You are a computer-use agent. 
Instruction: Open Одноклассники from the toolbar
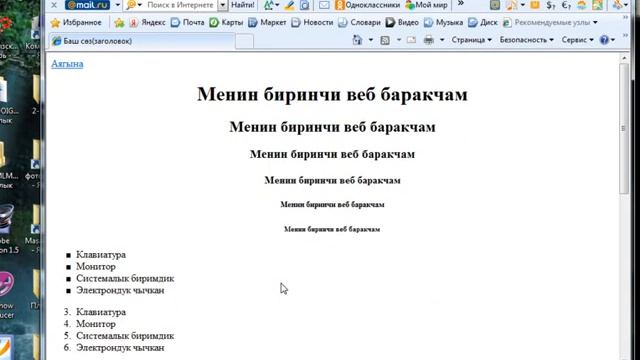tap(367, 5)
